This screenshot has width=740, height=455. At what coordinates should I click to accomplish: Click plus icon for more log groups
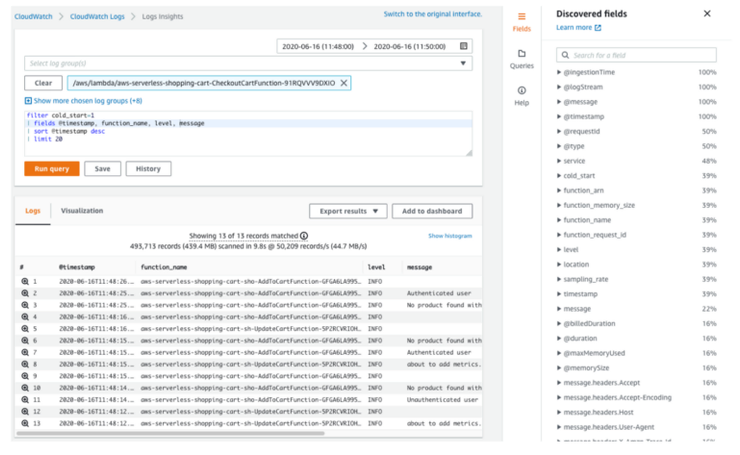(x=28, y=101)
